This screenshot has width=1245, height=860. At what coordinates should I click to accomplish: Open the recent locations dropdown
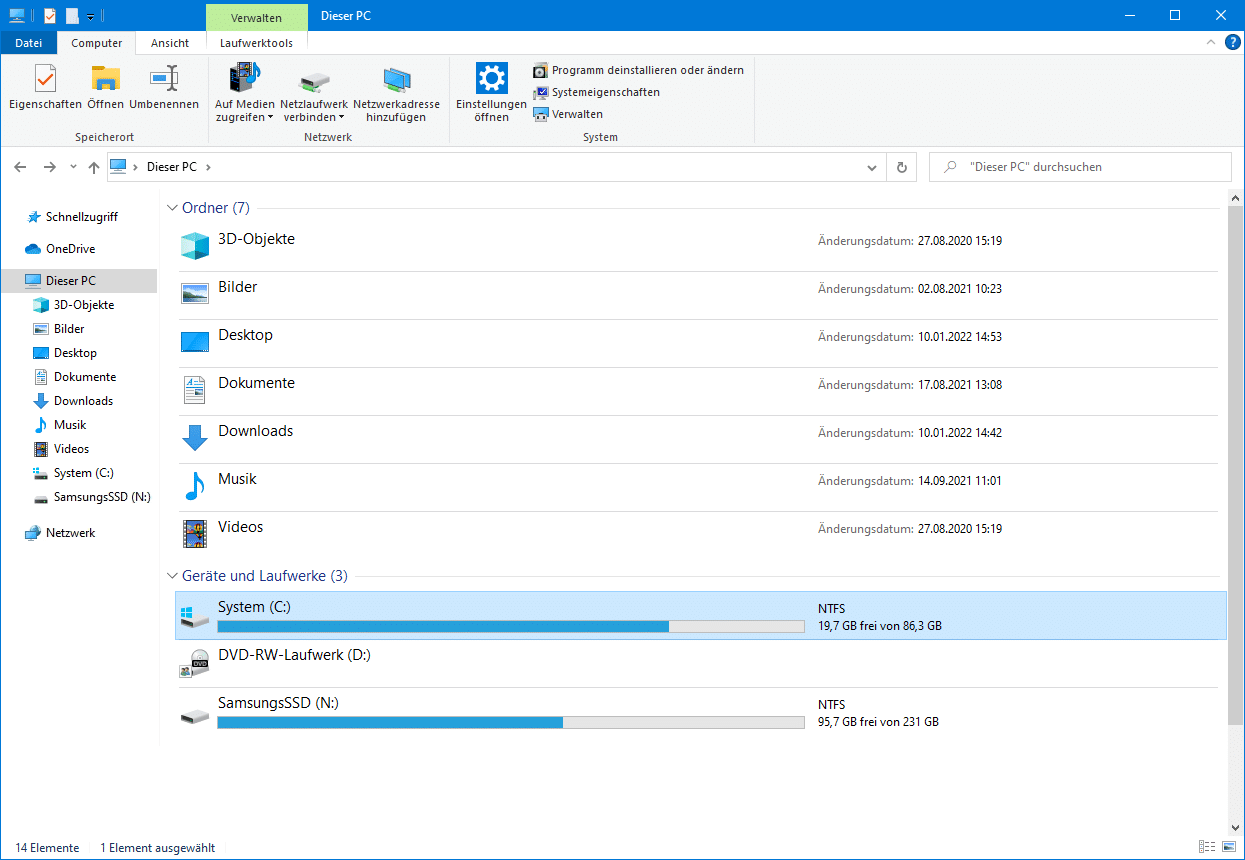[x=73, y=167]
